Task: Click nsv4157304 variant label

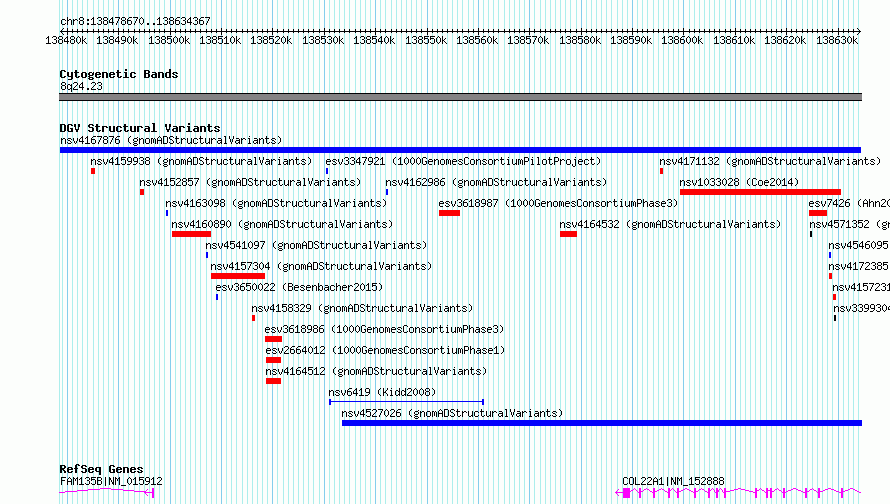Action: click(x=321, y=266)
